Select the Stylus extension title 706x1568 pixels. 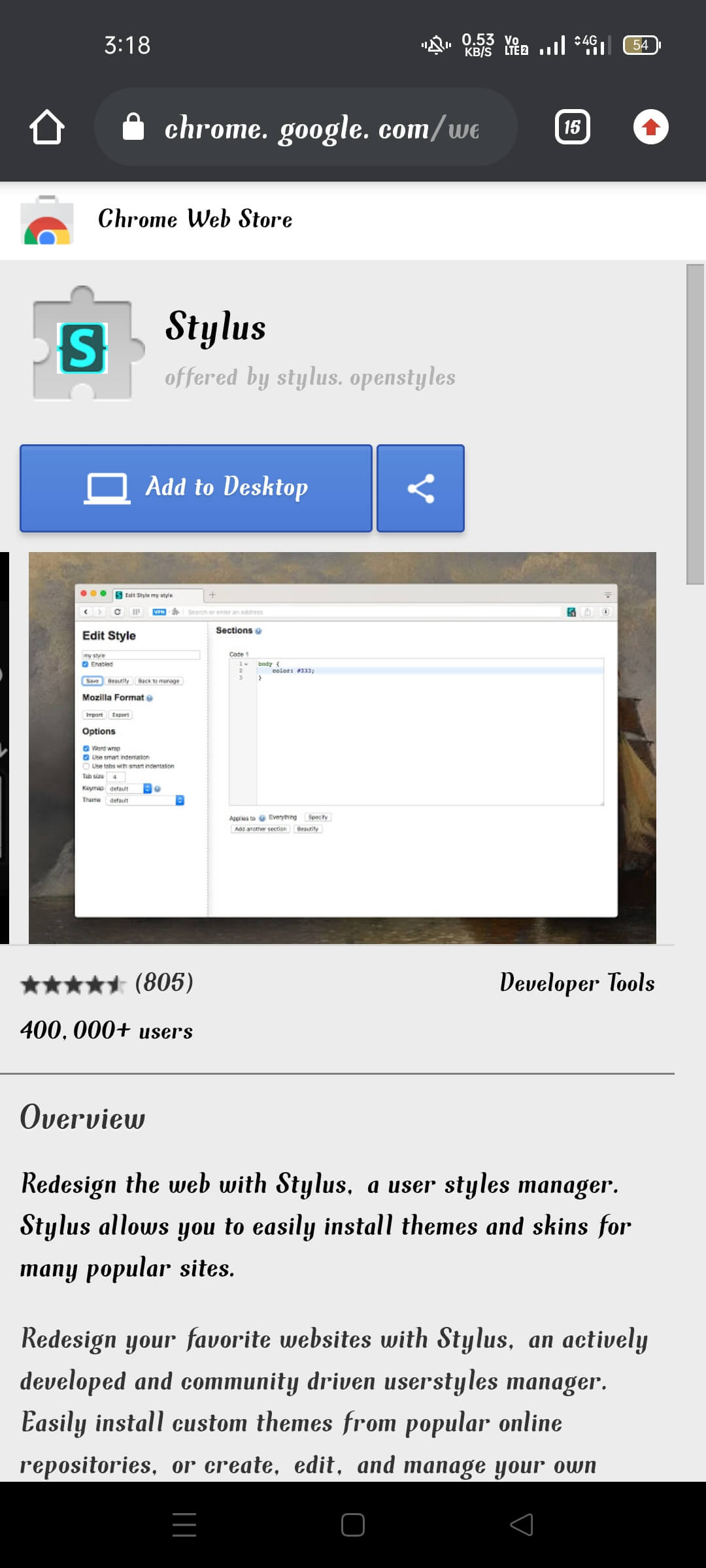(216, 327)
